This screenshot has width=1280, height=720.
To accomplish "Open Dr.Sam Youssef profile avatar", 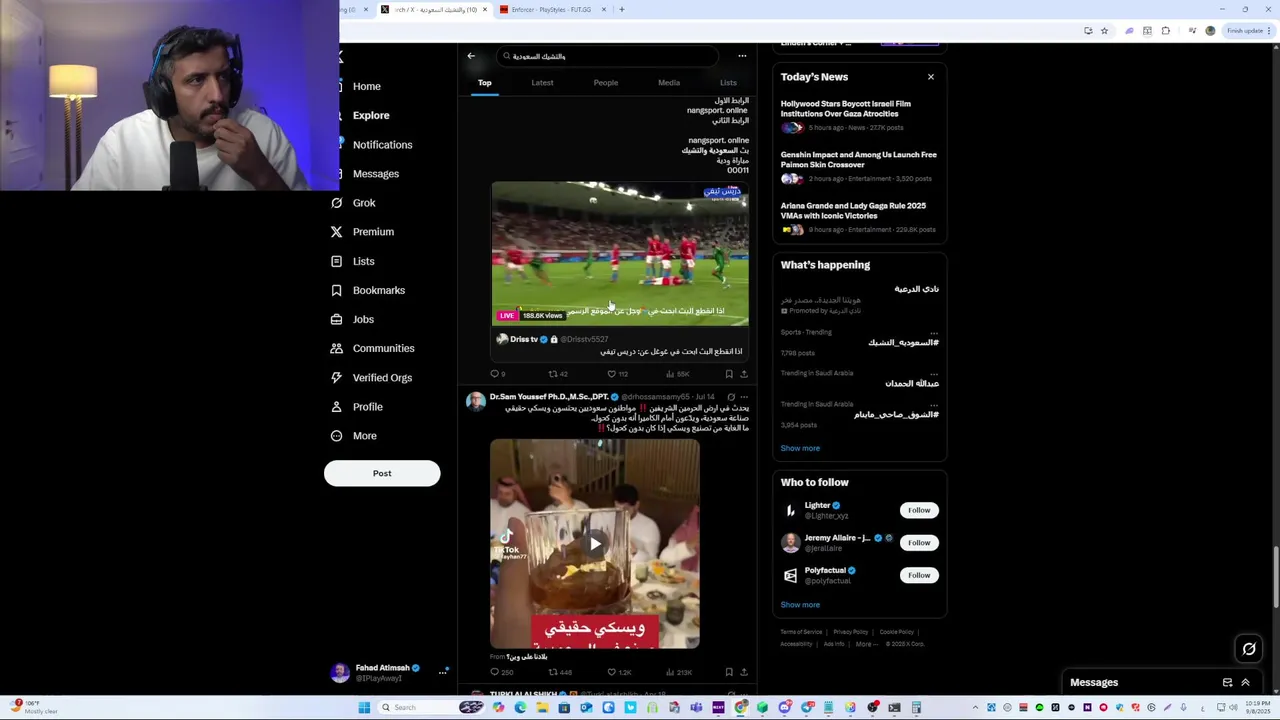I will 475,401.
